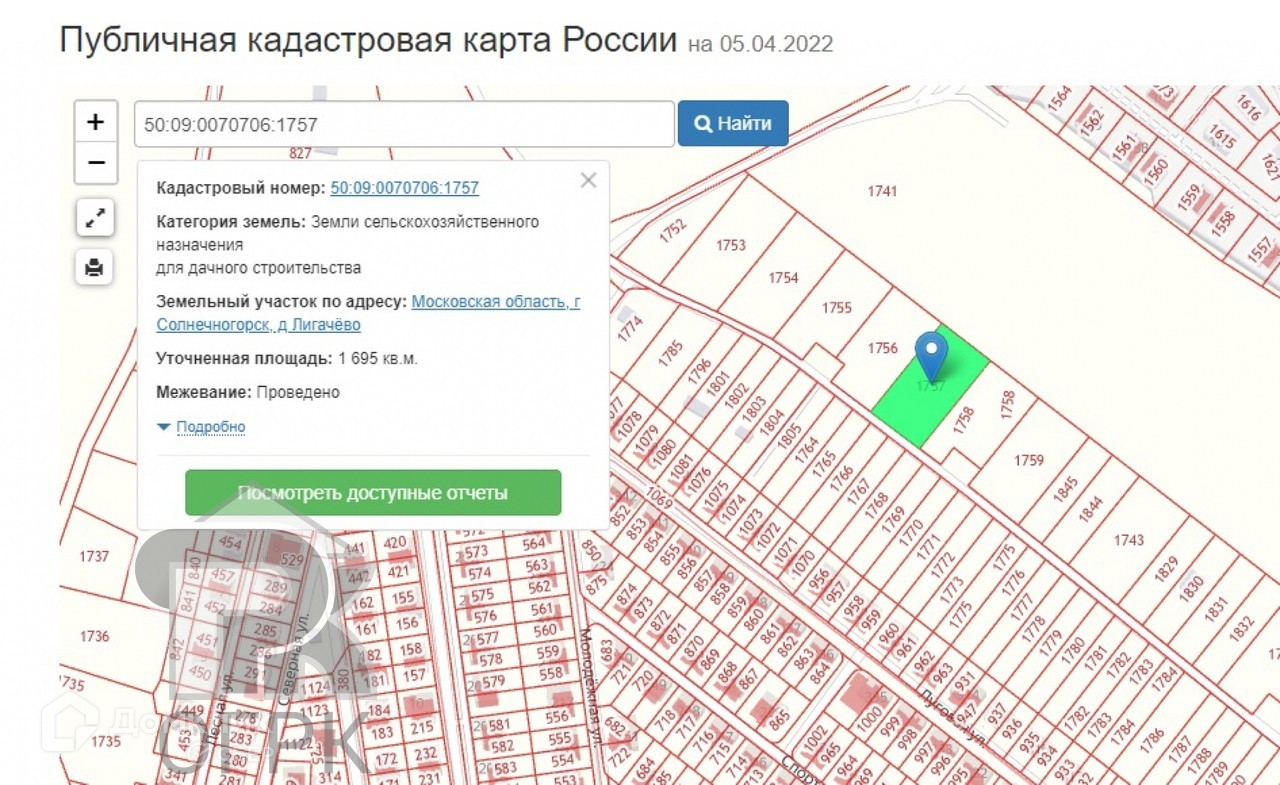
Task: Select parcel 529 on the map
Action: click(293, 560)
